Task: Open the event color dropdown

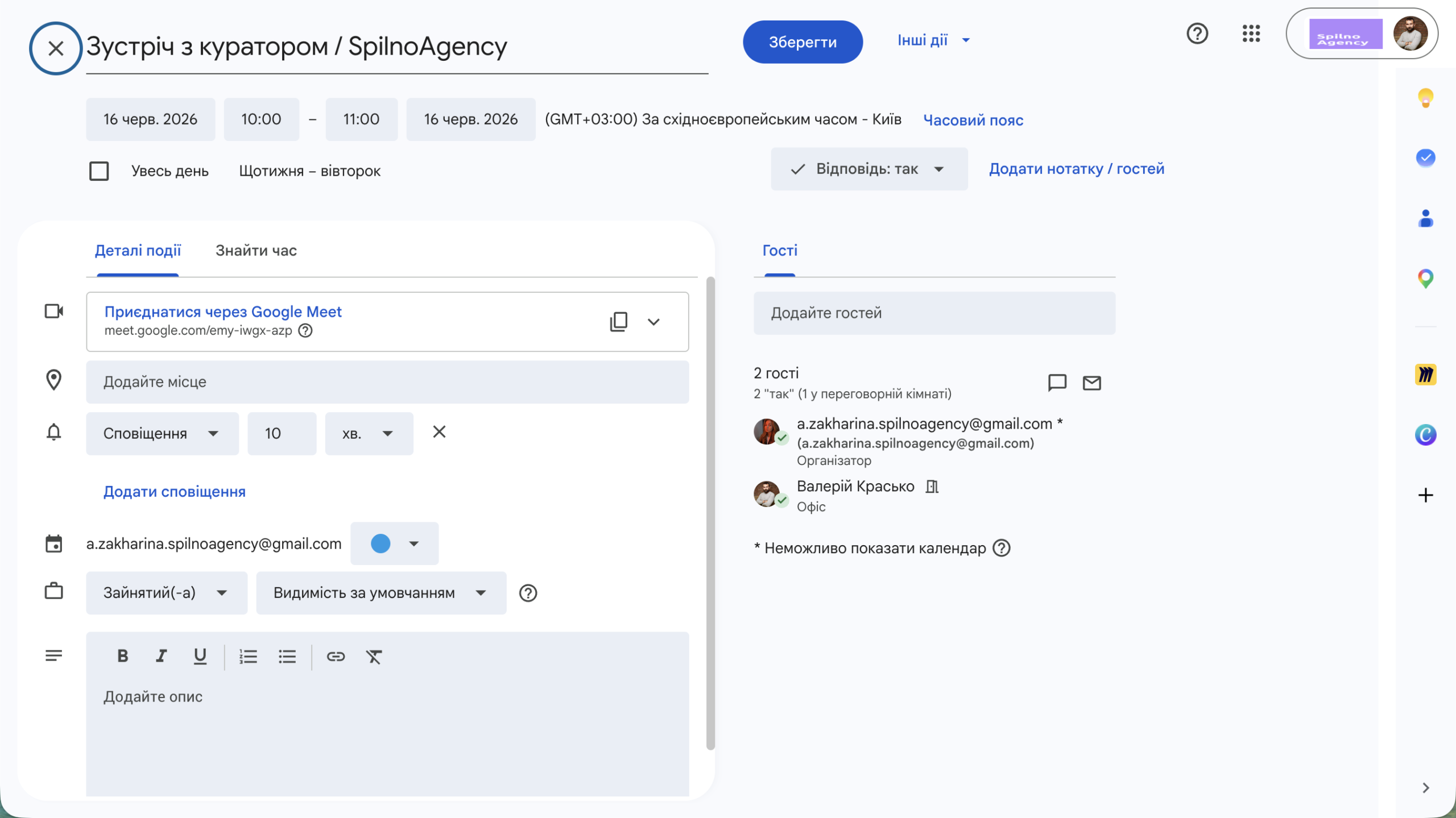Action: click(394, 543)
